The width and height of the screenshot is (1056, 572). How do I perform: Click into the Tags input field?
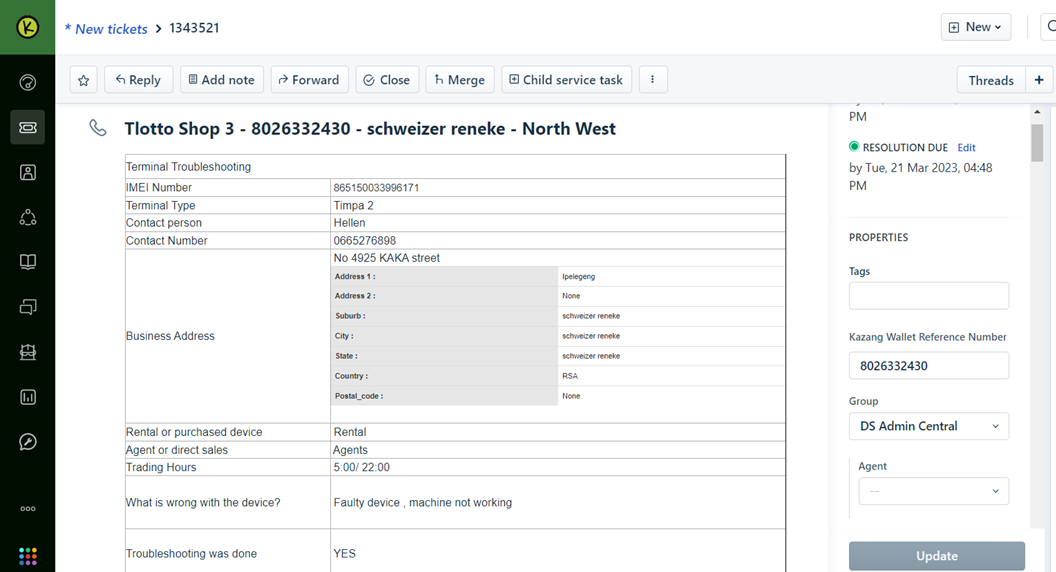click(x=929, y=296)
